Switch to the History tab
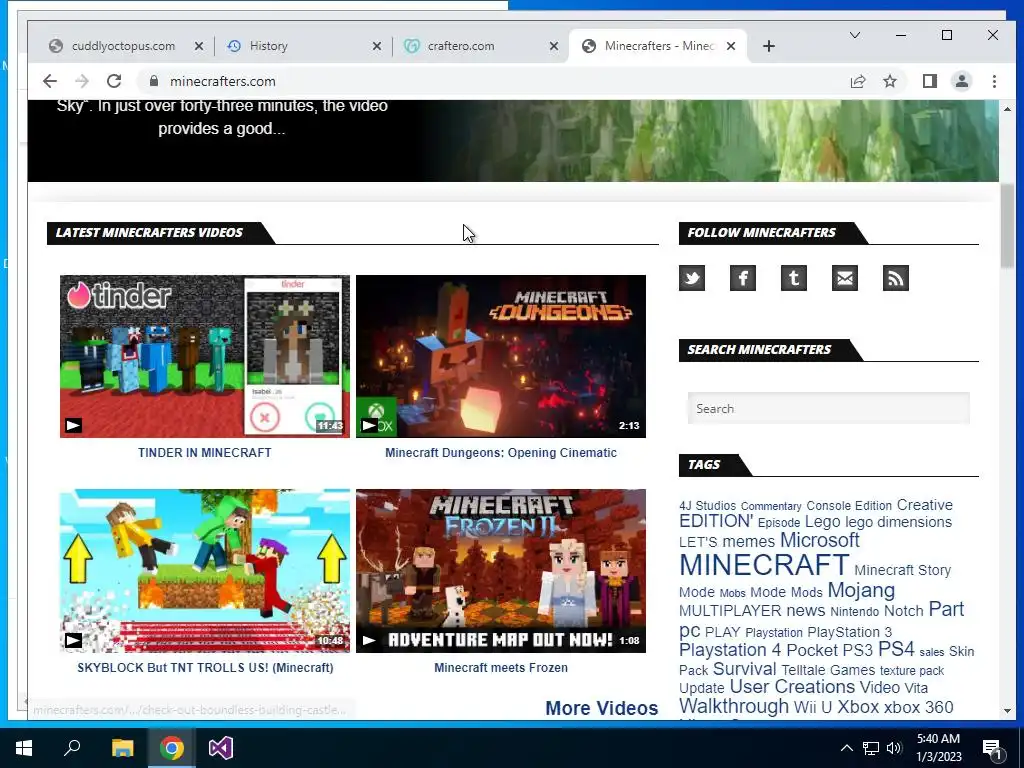 pos(301,46)
